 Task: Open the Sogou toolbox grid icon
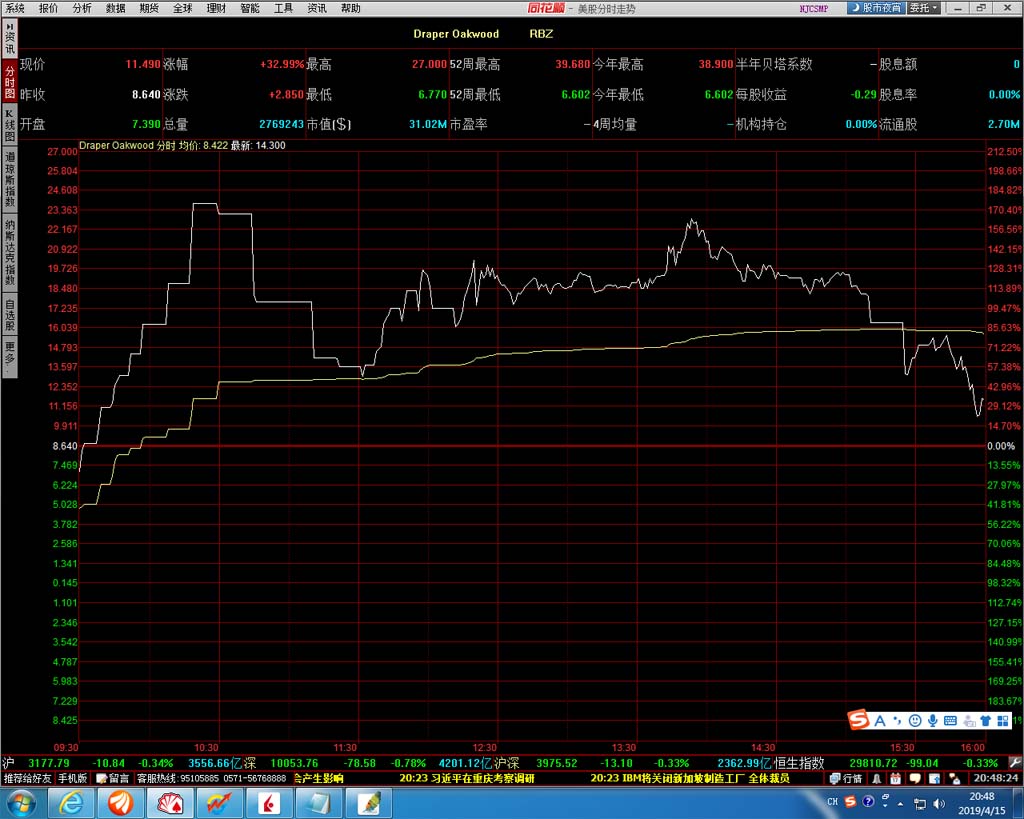pyautogui.click(x=1002, y=721)
